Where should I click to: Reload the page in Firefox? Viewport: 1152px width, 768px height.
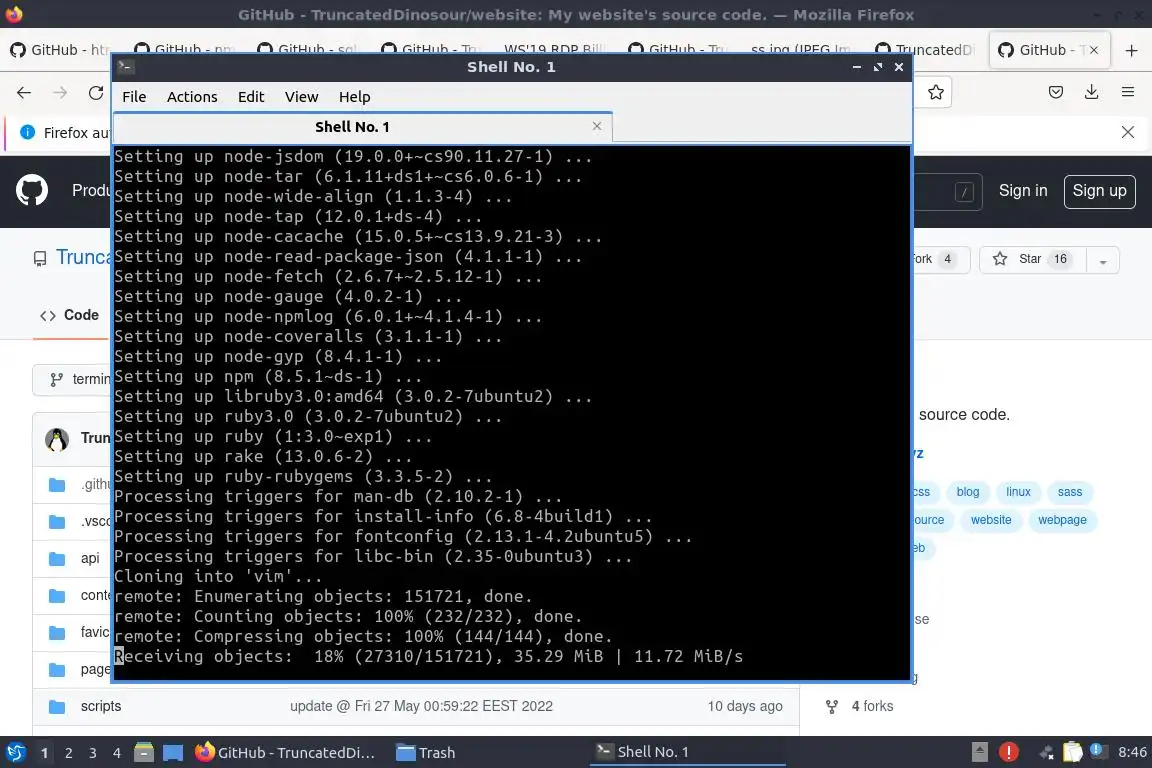click(96, 93)
